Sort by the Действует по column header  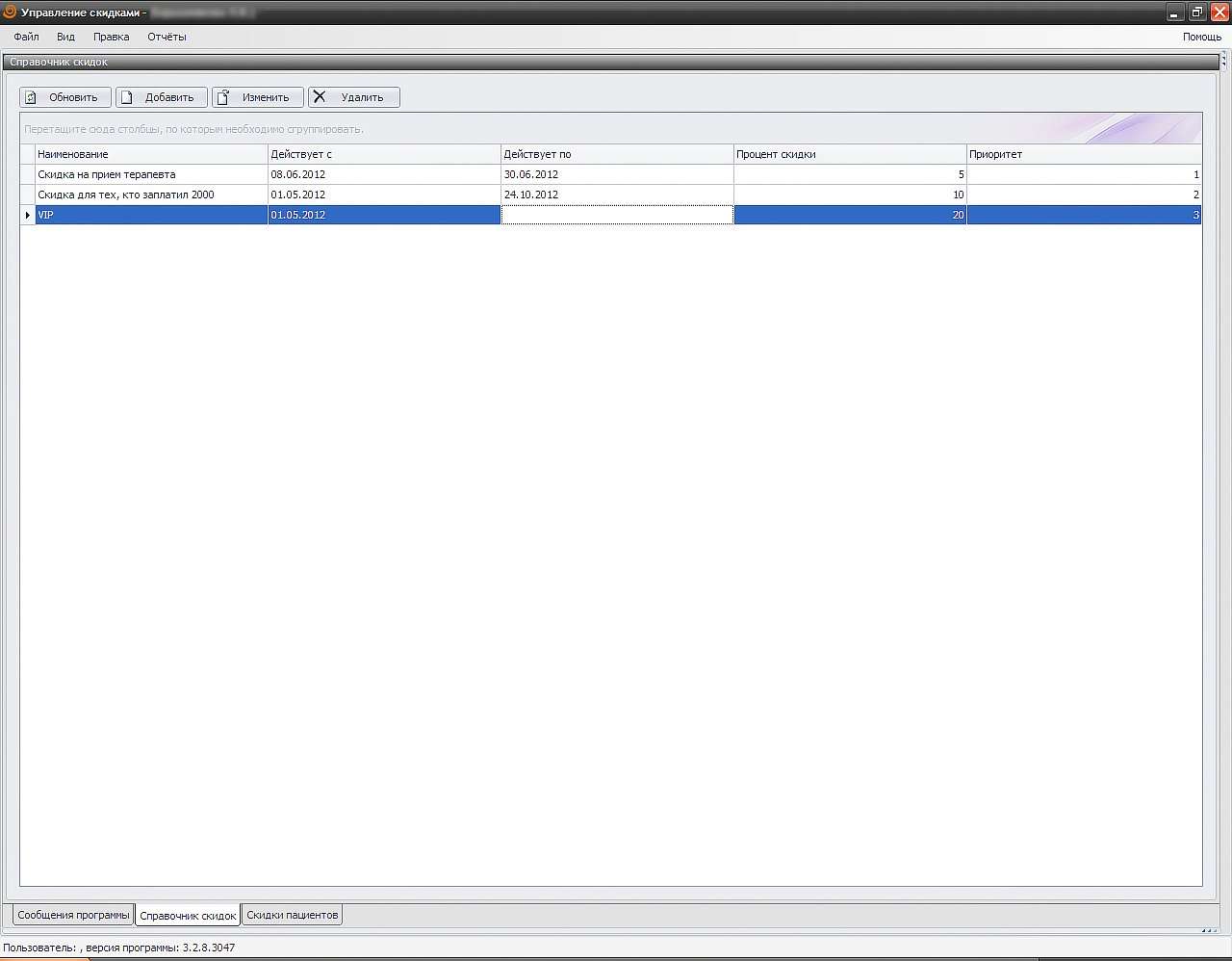pos(617,154)
